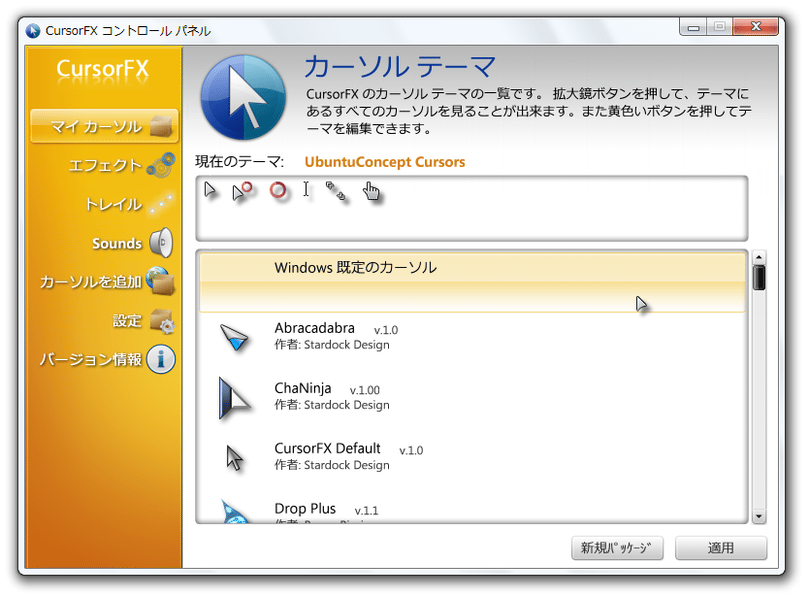Select the ChaNinja theme name
This screenshot has width=809, height=597.
point(303,388)
